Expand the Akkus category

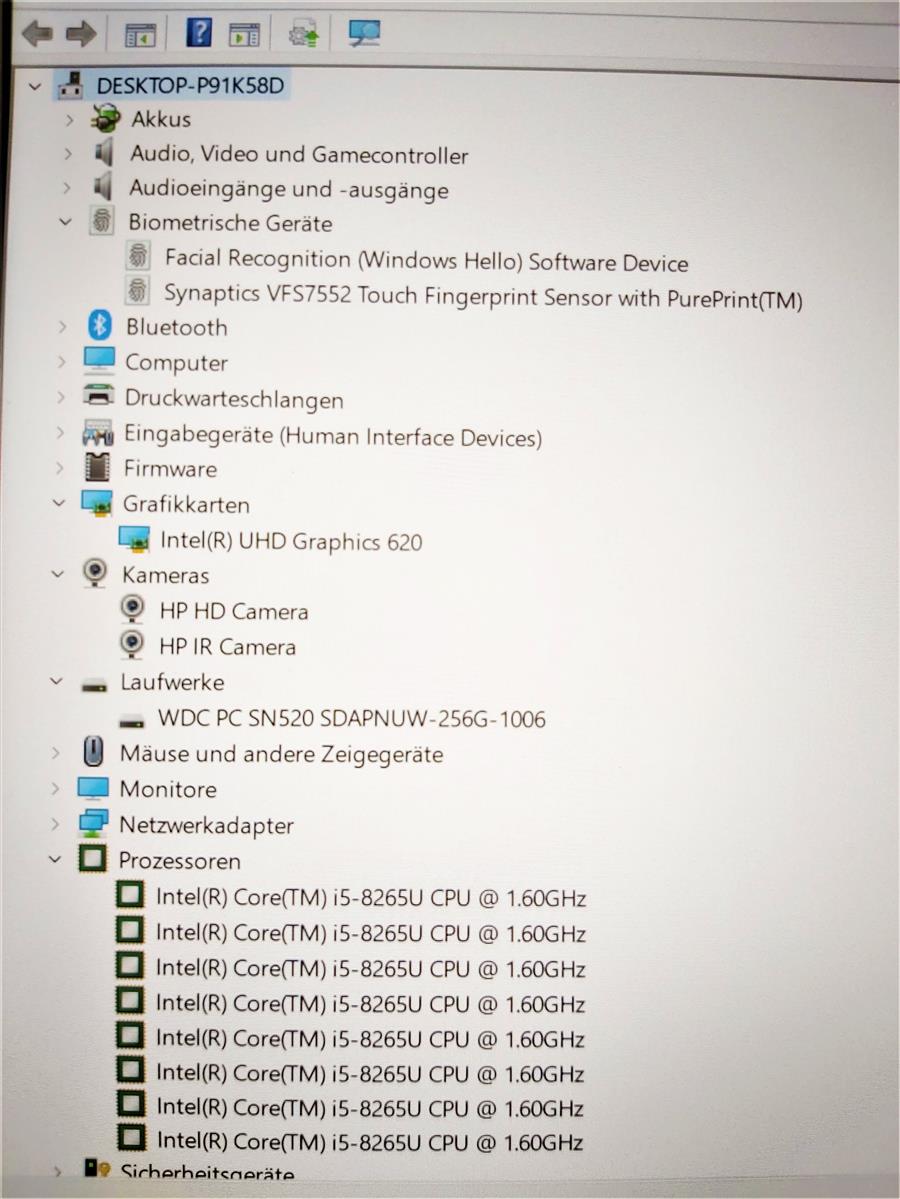point(69,120)
